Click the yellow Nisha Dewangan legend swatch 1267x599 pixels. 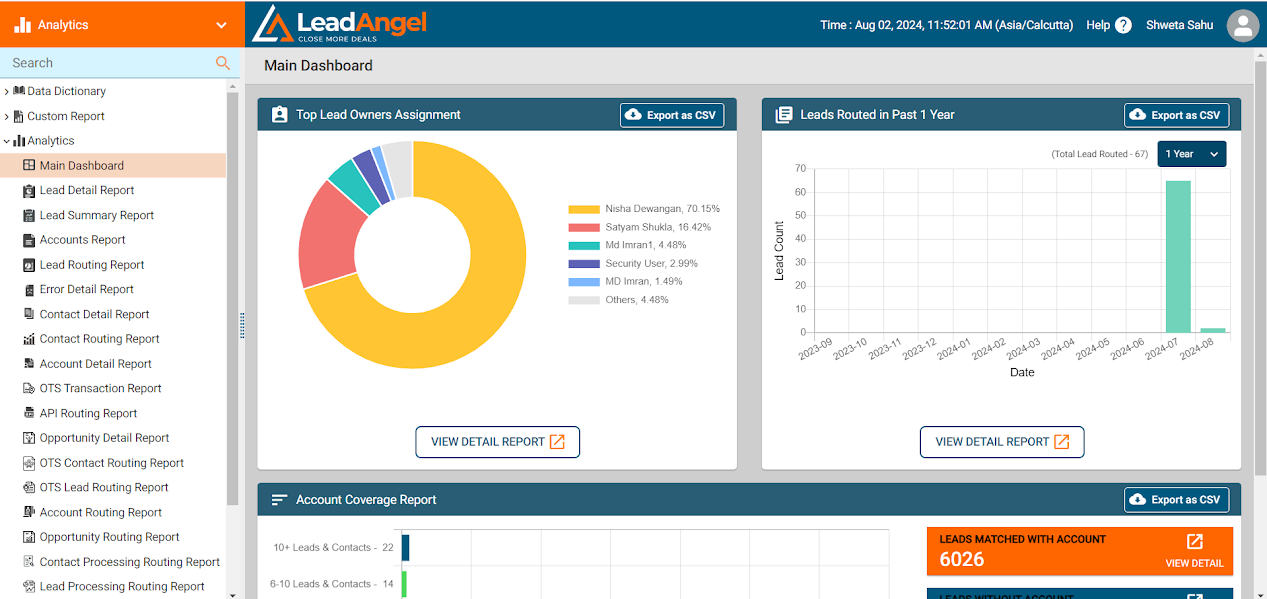(x=584, y=209)
